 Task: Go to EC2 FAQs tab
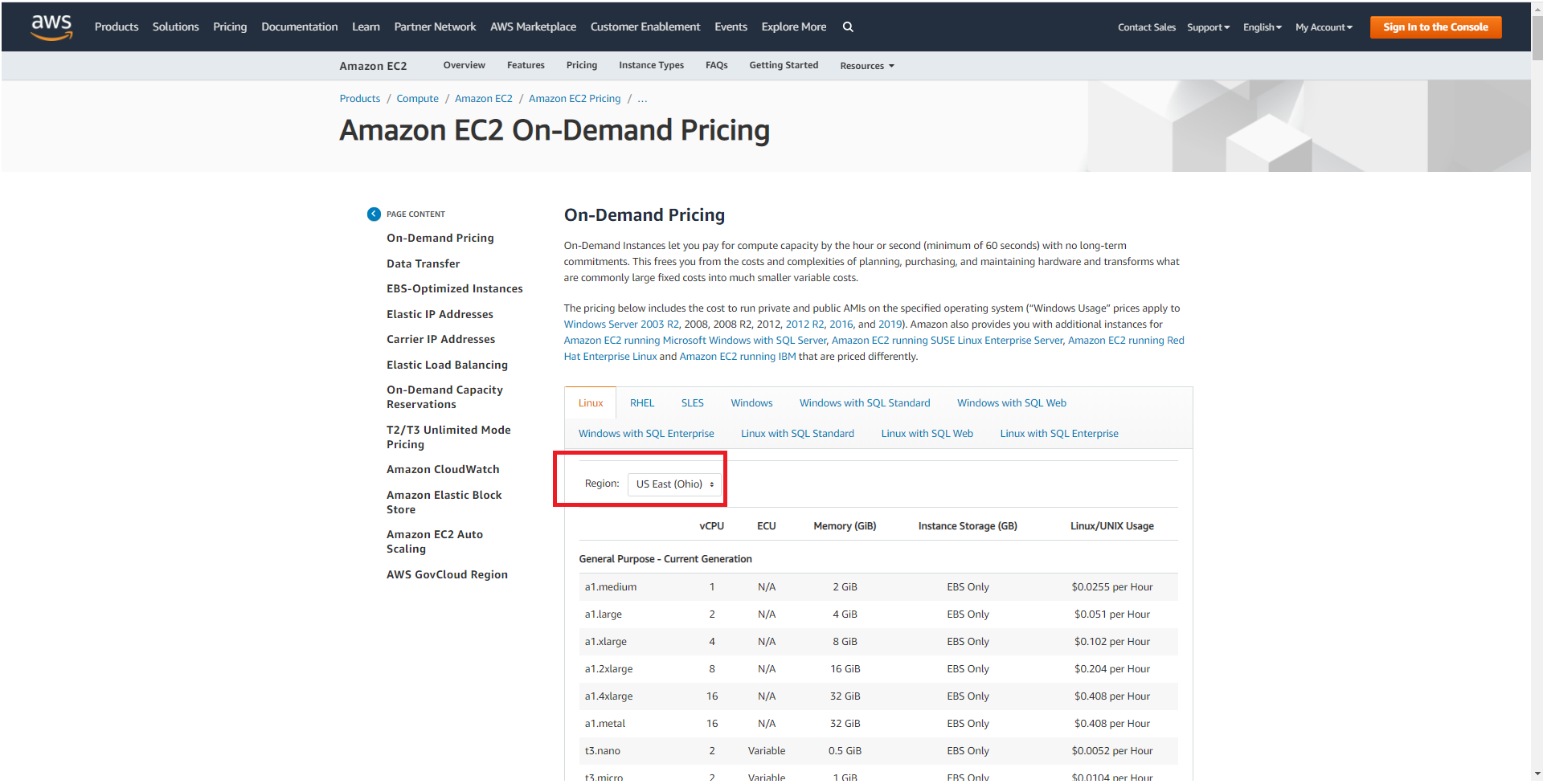716,65
